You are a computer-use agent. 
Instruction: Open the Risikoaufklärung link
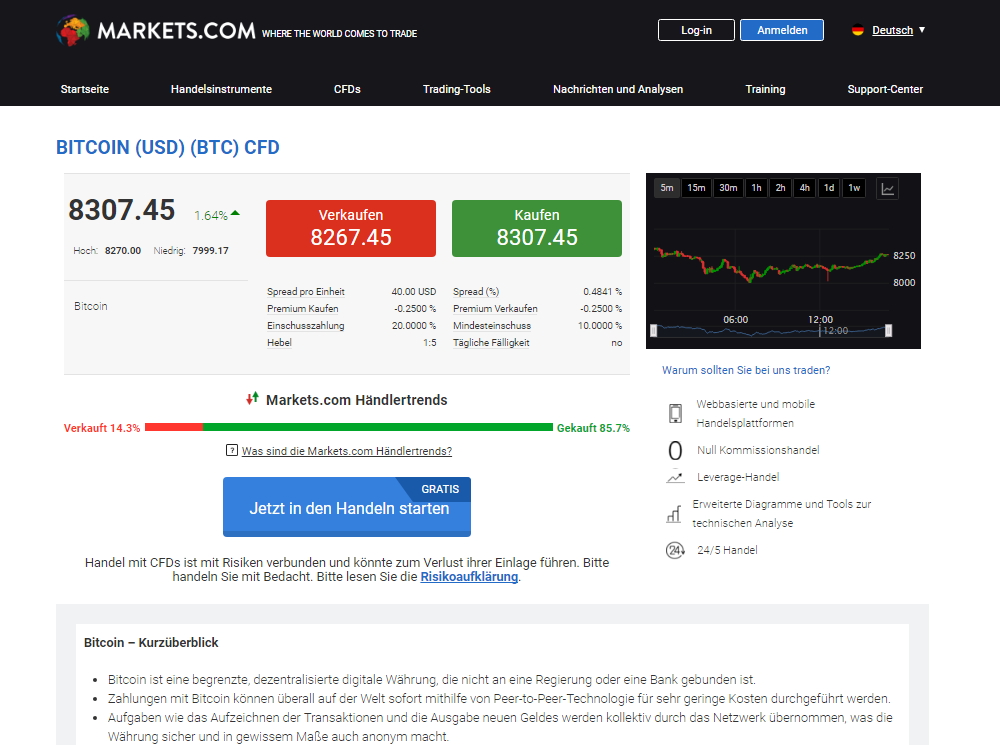[469, 577]
